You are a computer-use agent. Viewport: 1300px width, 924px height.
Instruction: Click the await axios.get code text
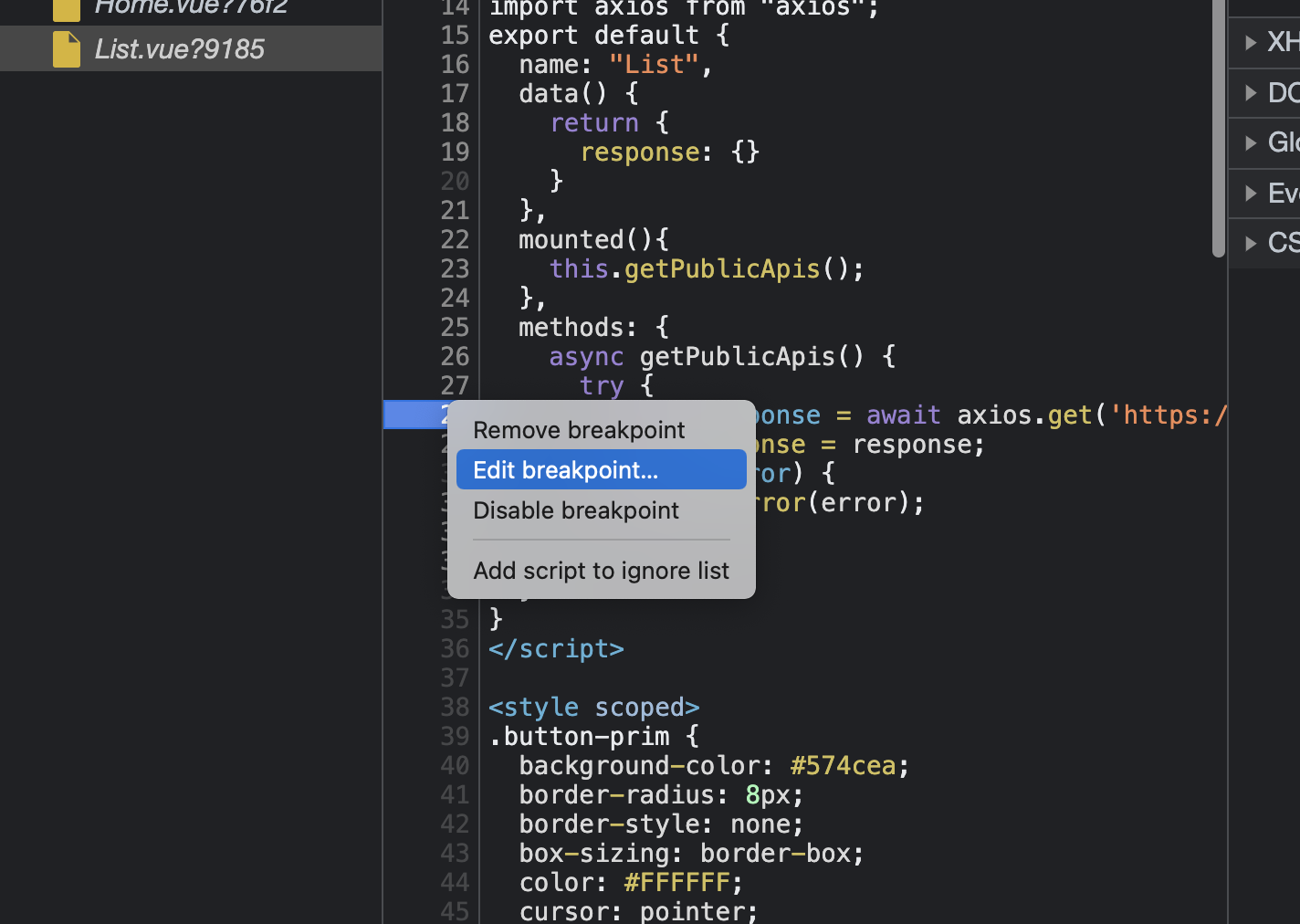point(980,415)
